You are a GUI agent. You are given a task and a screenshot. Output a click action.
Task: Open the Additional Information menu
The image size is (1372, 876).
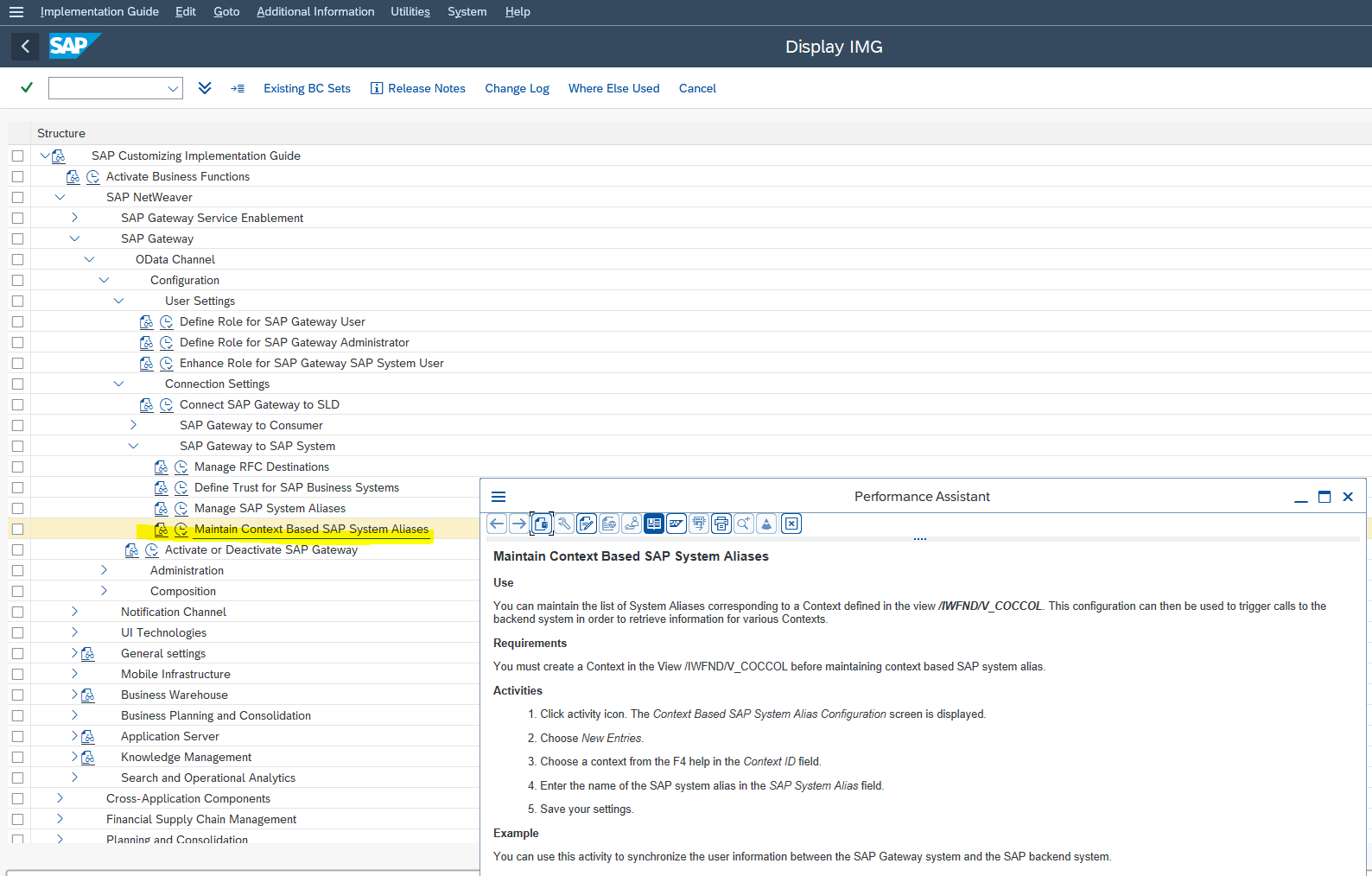(x=315, y=12)
